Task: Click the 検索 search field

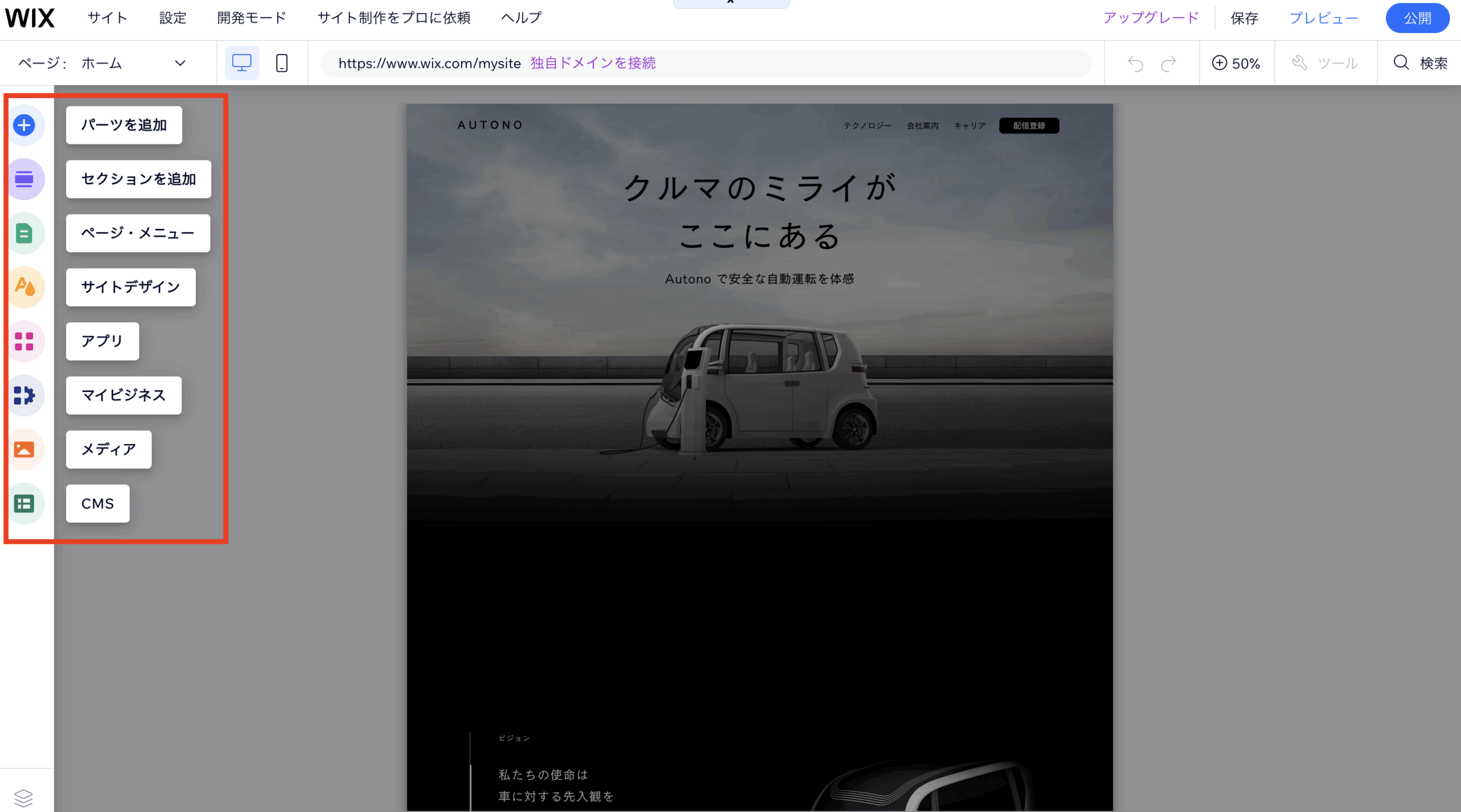Action: coord(1420,63)
